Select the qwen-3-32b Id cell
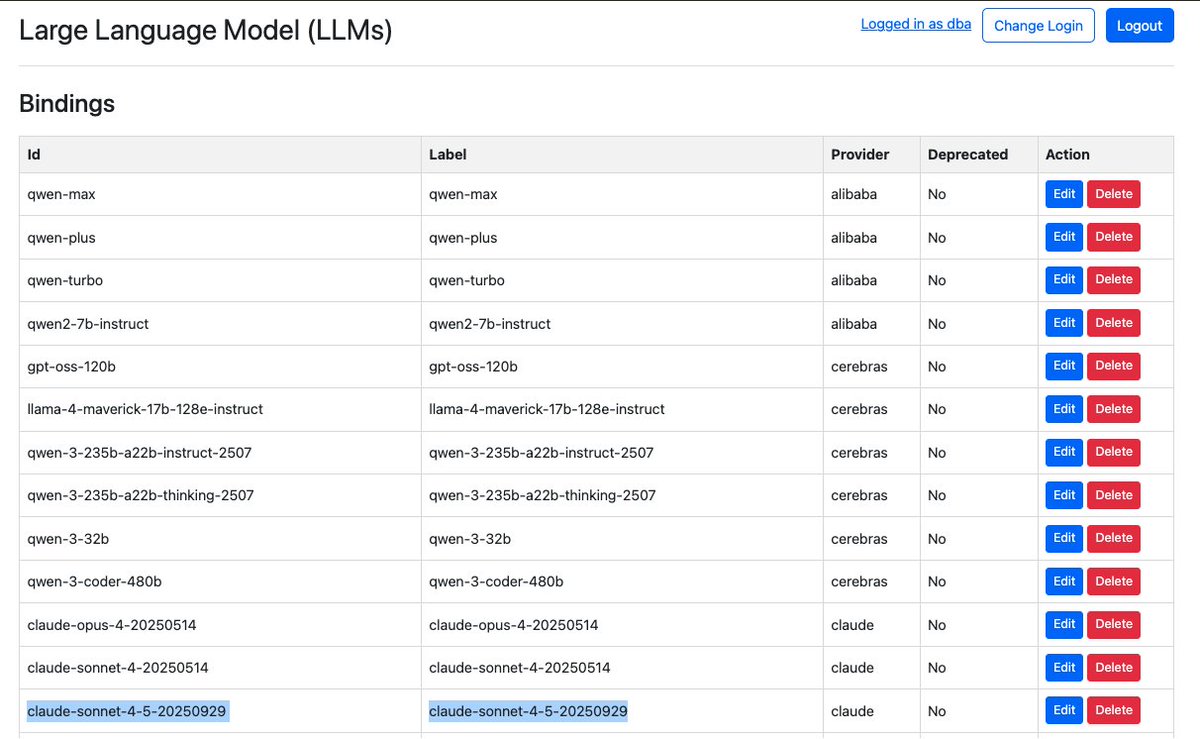Viewport: 1200px width, 739px height. (220, 538)
